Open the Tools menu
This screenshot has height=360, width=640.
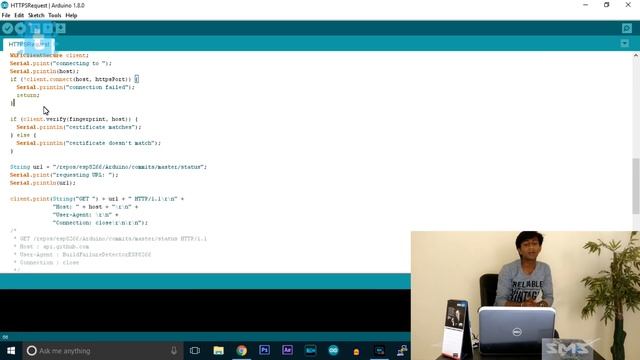coord(55,16)
